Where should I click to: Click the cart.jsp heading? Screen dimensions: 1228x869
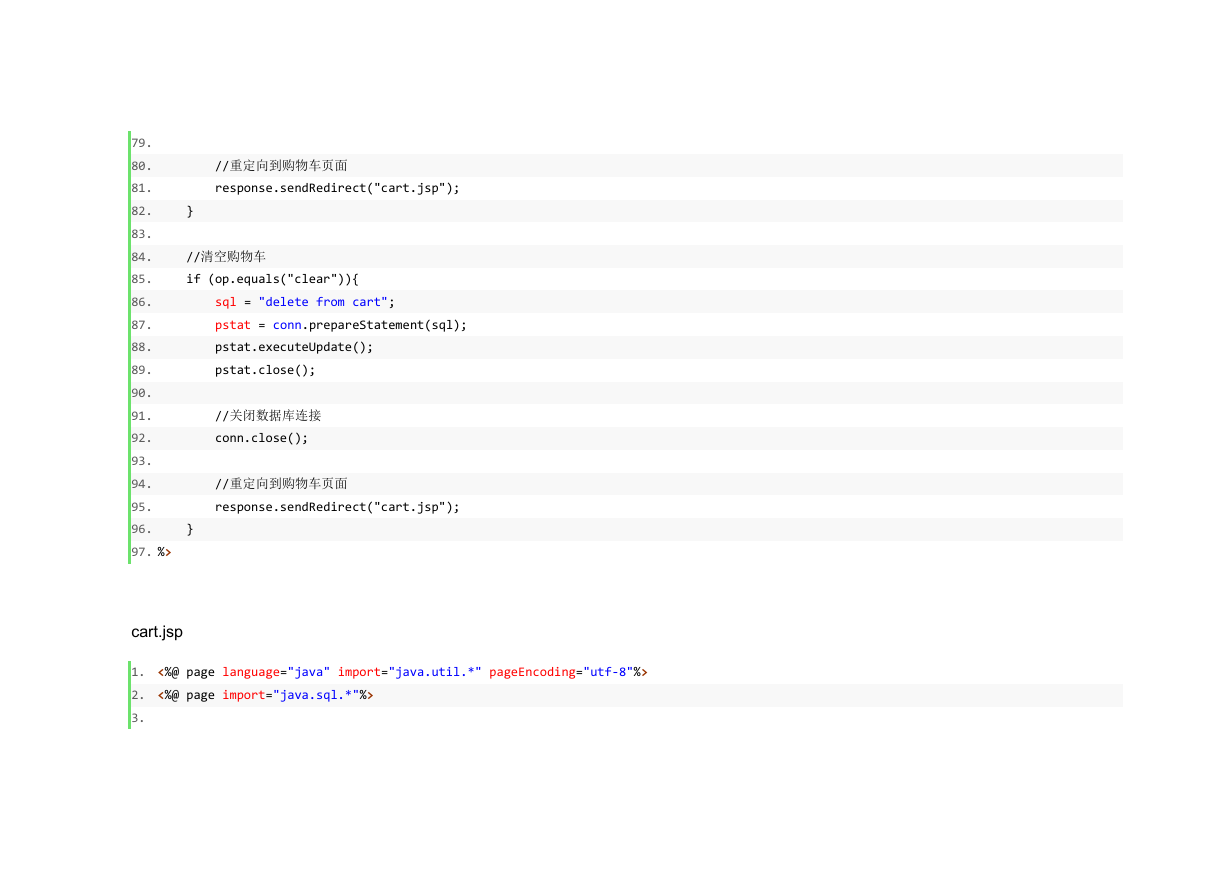click(157, 632)
